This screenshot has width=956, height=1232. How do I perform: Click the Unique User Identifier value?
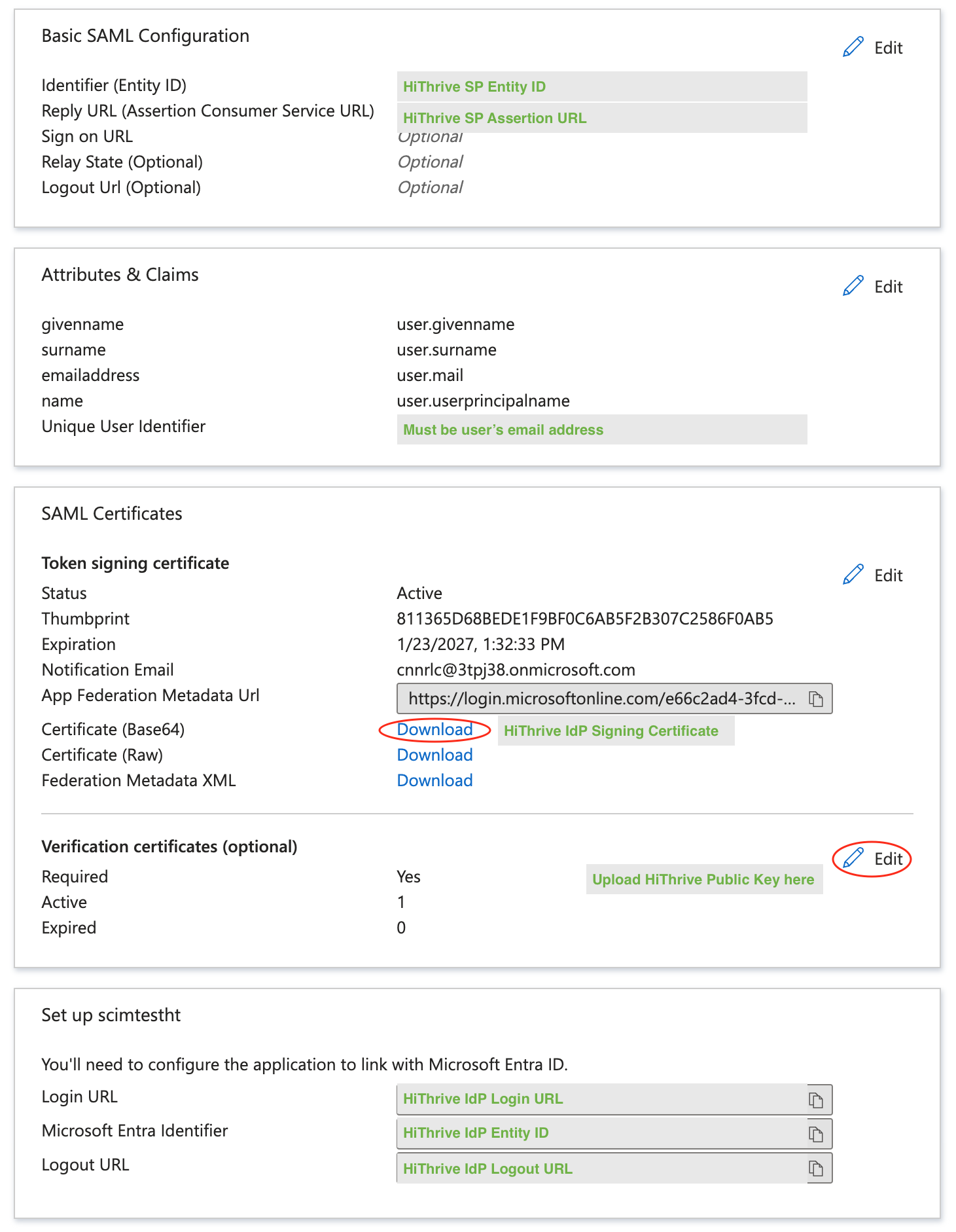coord(601,429)
